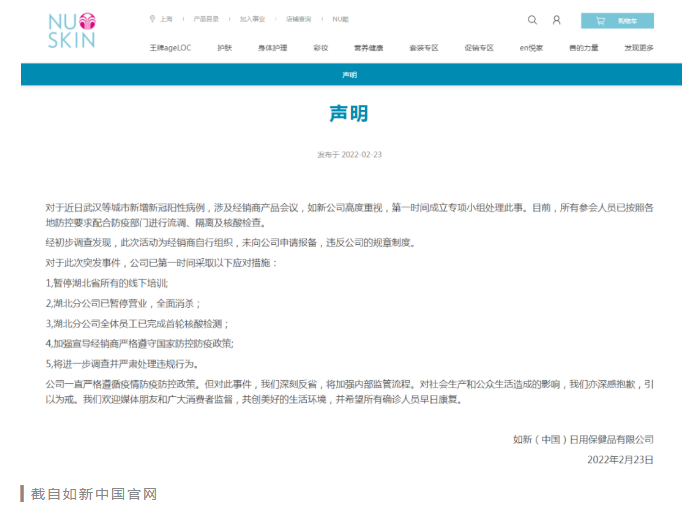Expand the 发现更多 menu
The image size is (685, 510).
tap(639, 47)
